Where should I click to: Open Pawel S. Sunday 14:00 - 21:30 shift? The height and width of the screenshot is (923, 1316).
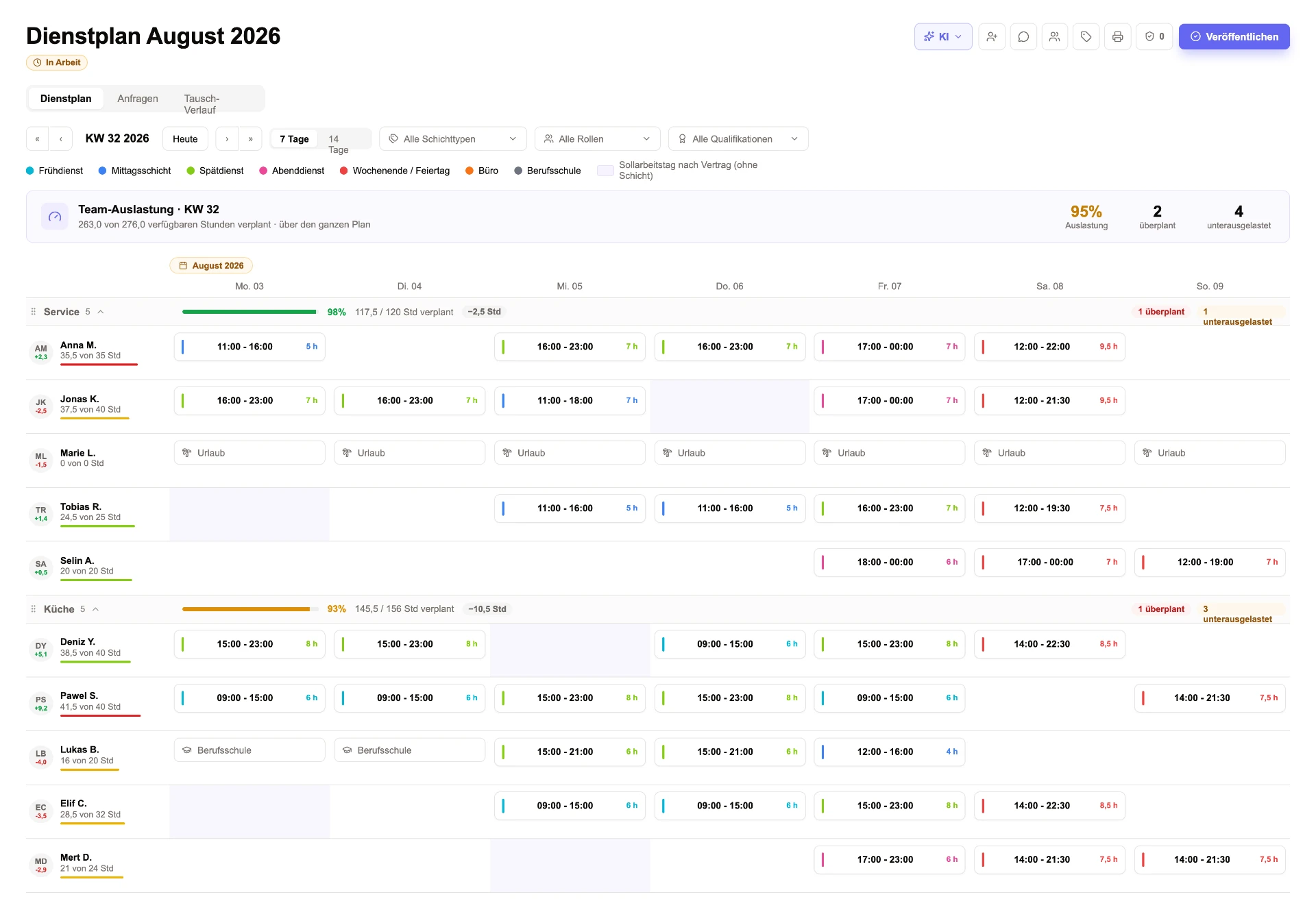click(1210, 698)
